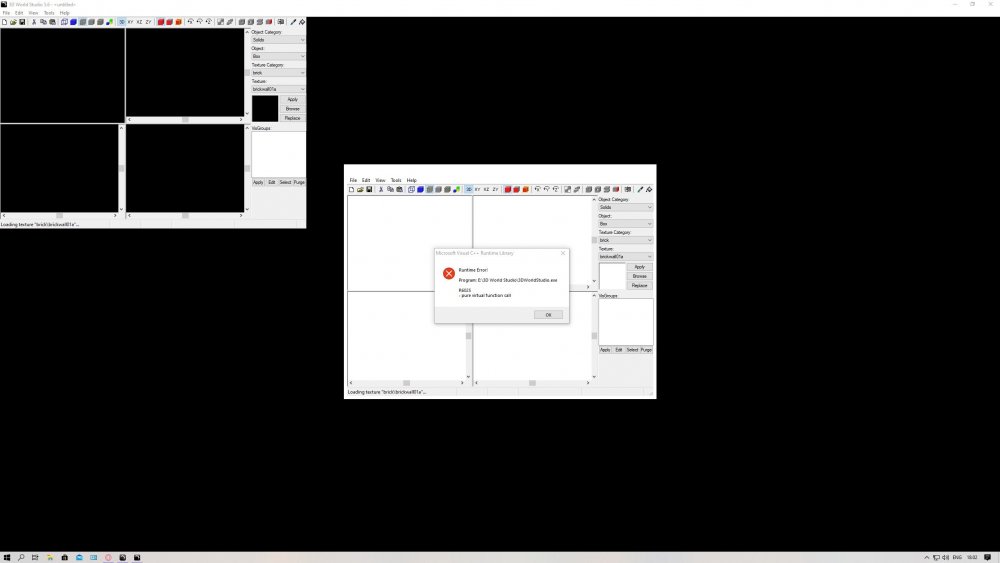Select blue cube icon in window behind error dialog
The image size is (1000, 563).
(420, 189)
